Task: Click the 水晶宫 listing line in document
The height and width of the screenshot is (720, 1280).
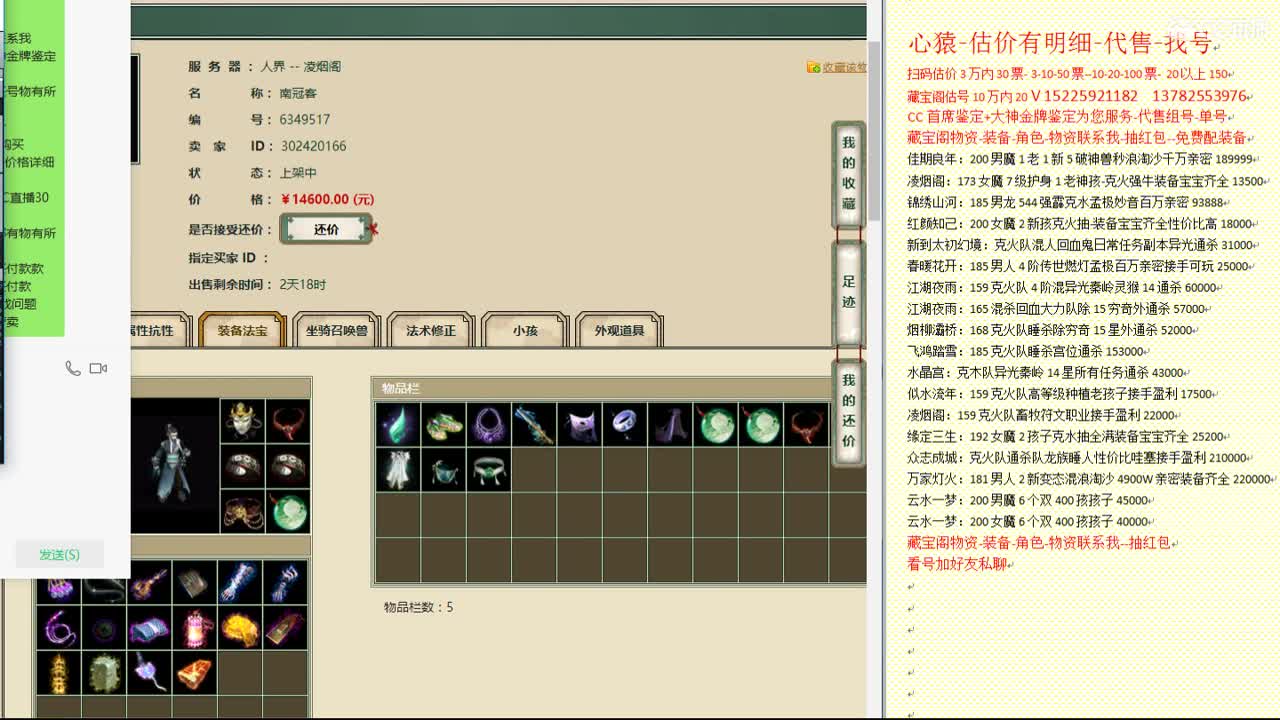Action: 1046,372
